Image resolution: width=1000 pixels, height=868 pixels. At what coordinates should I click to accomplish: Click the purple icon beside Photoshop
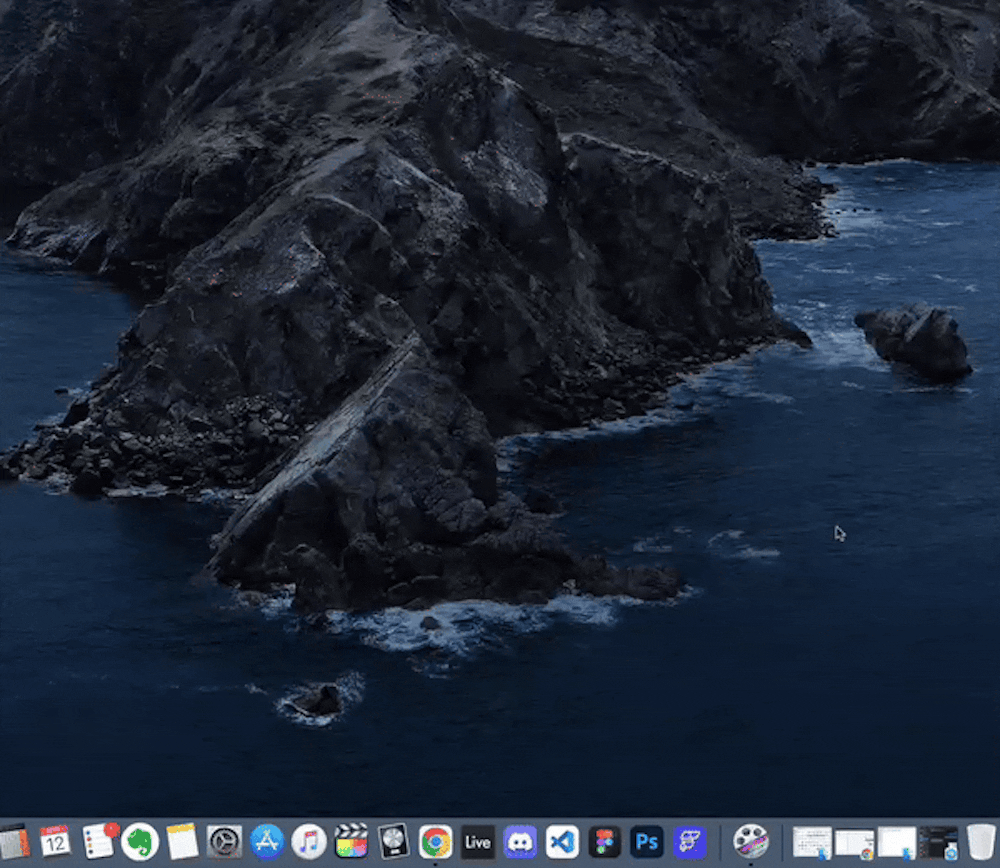[x=689, y=842]
